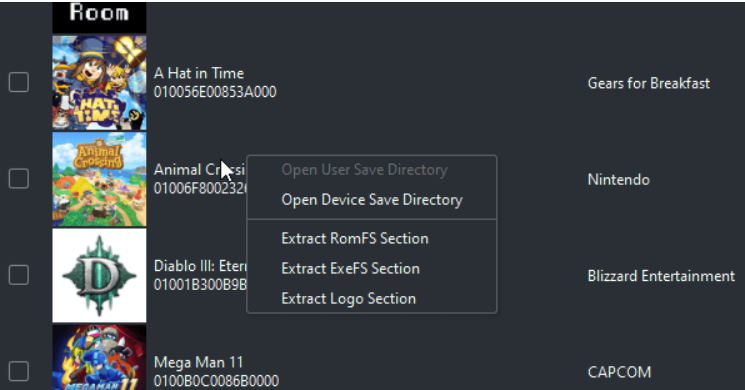745x390 pixels.
Task: Click the Gears for Breakfast developer cell
Action: (649, 84)
